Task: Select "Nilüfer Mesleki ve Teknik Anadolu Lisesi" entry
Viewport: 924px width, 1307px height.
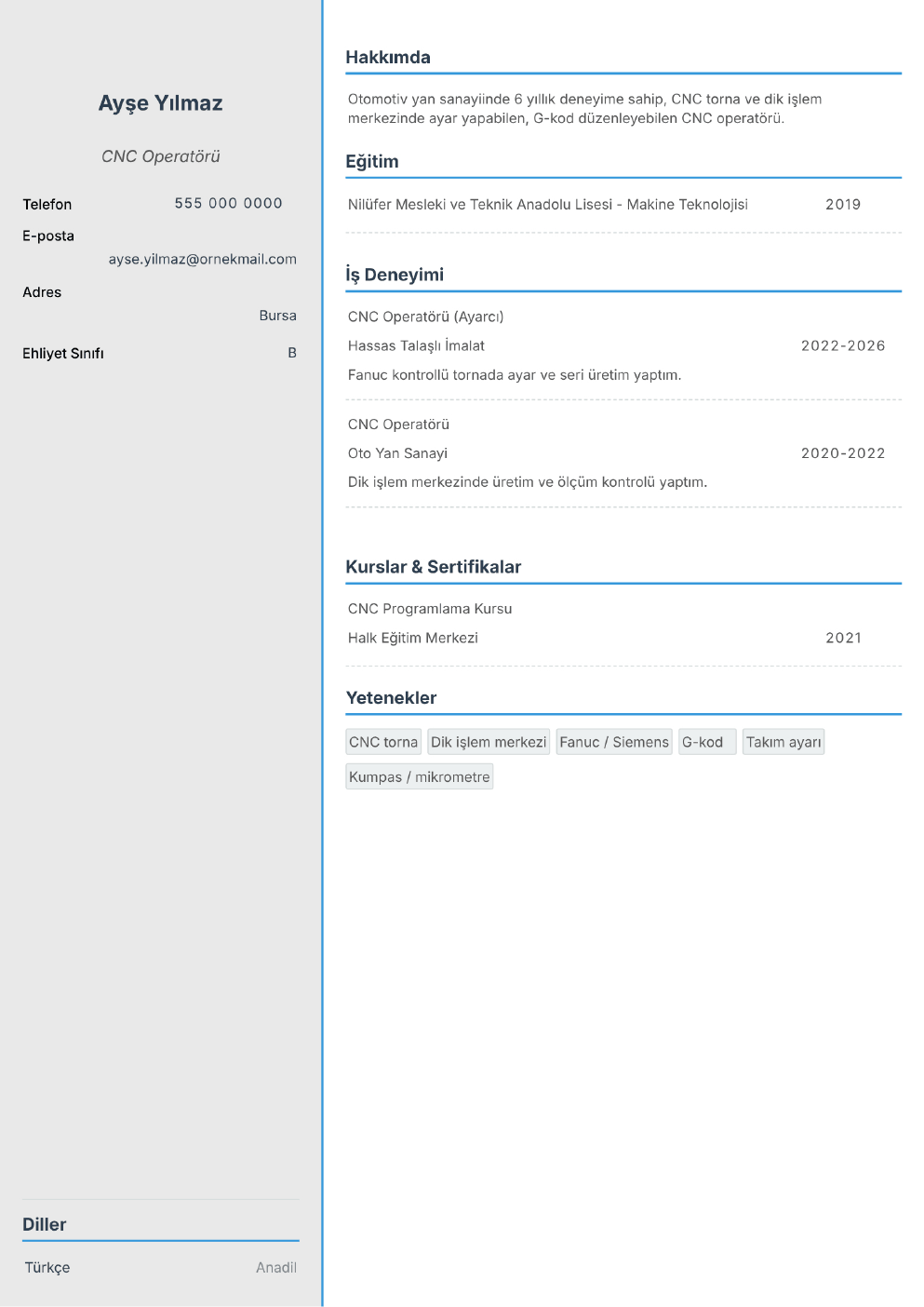Action: [548, 204]
